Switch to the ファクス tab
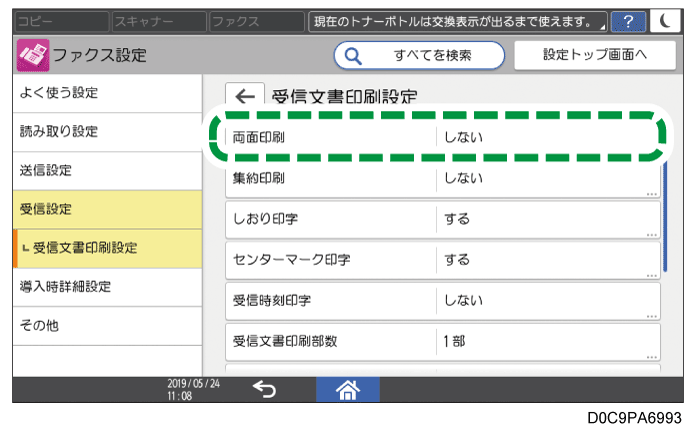Image resolution: width=695 pixels, height=431 pixels. 257,21
